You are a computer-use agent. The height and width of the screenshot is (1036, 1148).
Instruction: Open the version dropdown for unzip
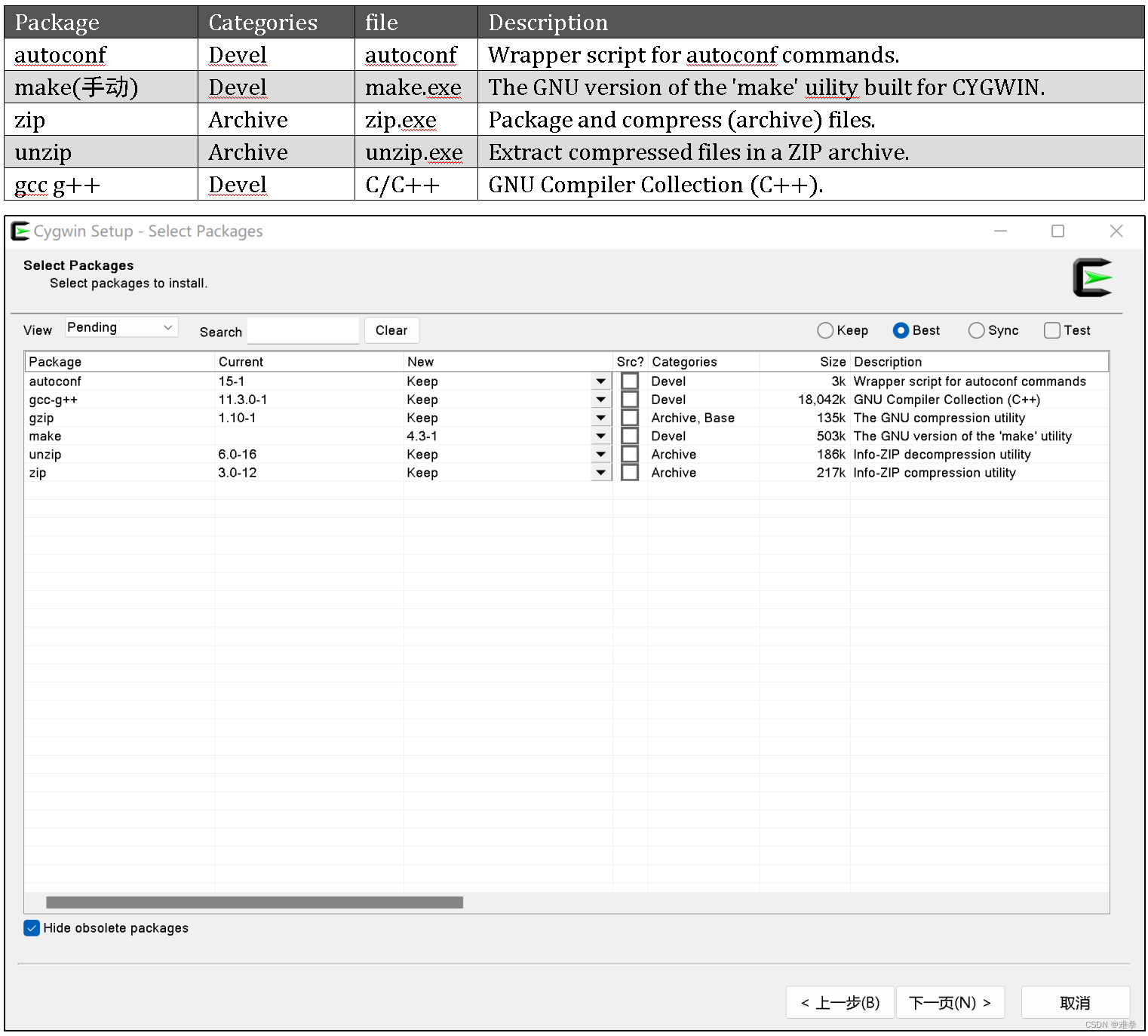601,455
